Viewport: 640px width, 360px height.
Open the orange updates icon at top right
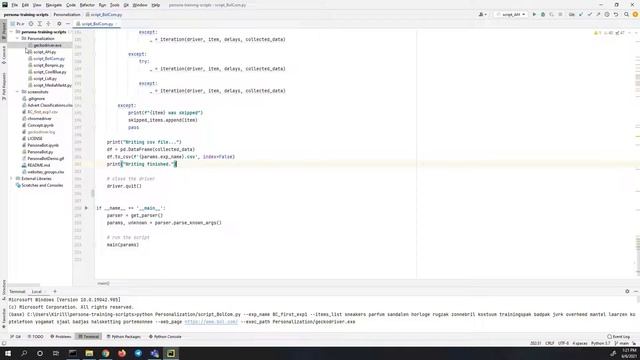click(x=635, y=14)
